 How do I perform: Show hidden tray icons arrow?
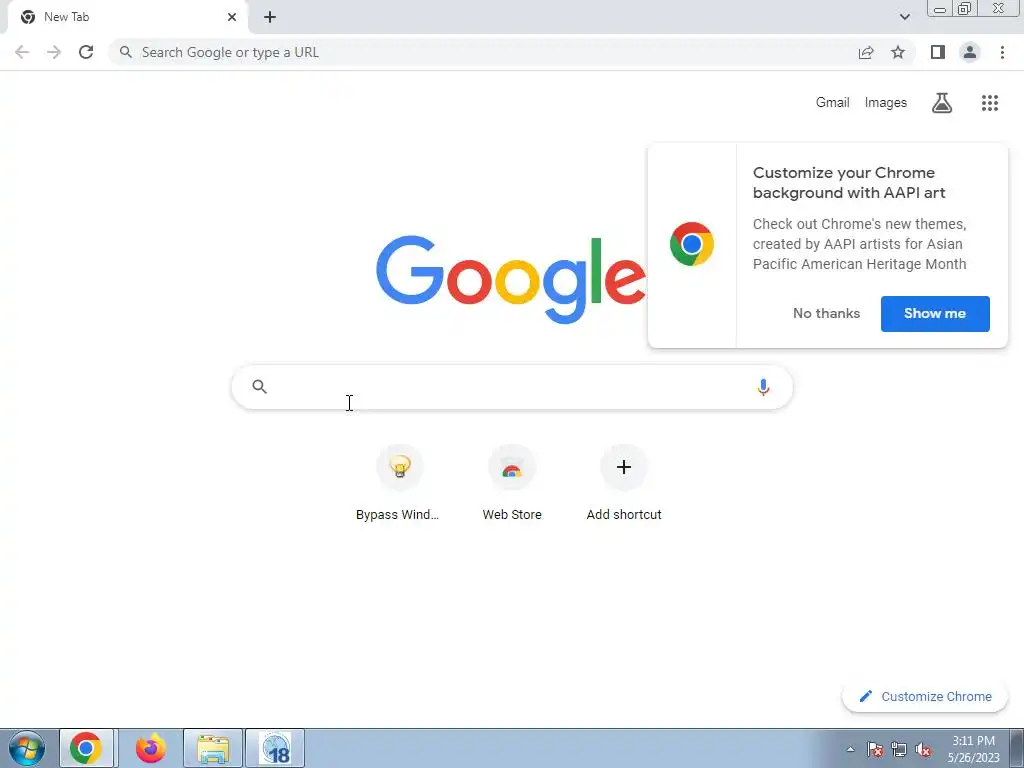click(x=850, y=749)
